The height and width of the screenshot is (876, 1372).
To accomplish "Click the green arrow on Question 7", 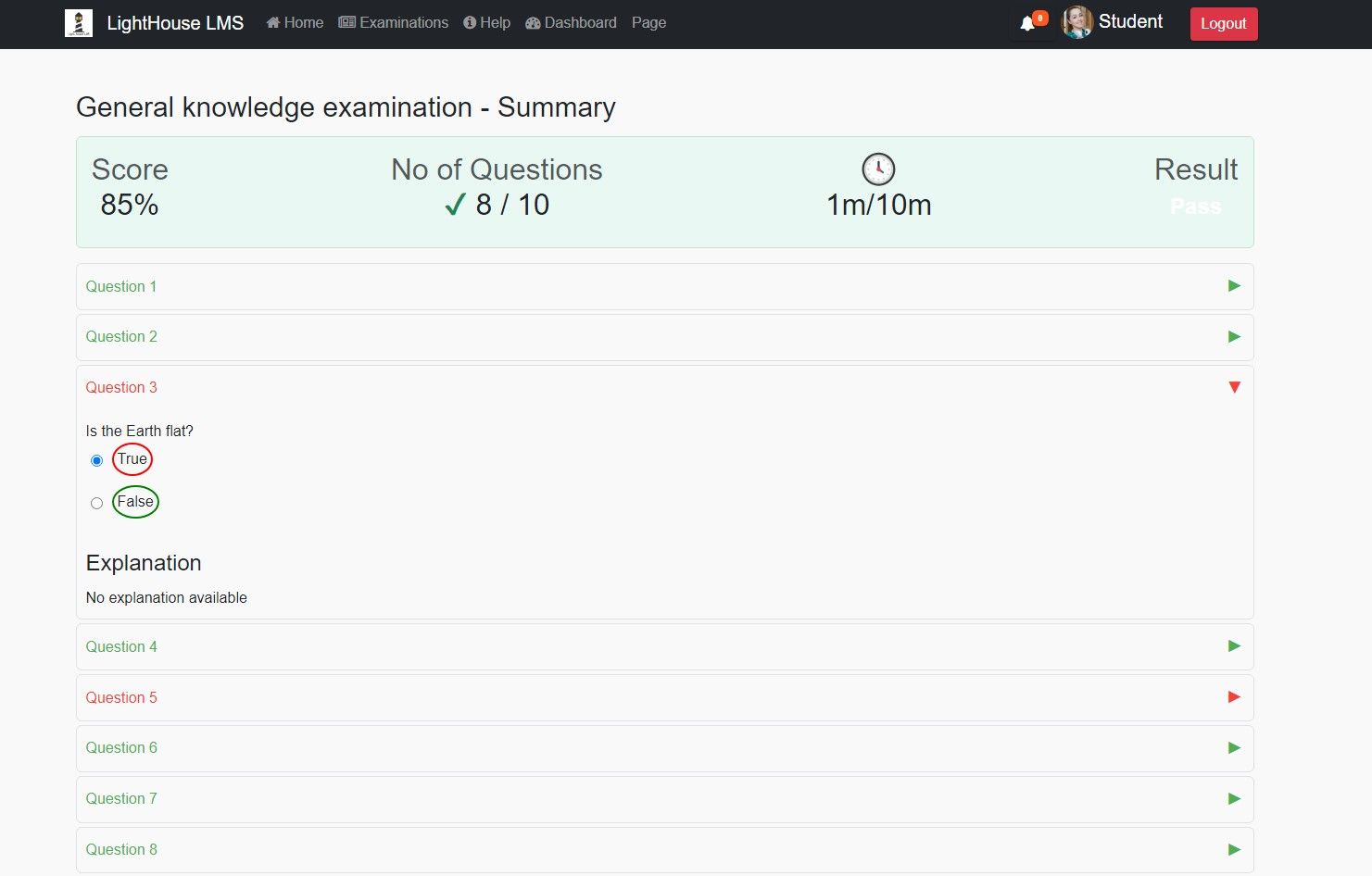I will point(1234,798).
